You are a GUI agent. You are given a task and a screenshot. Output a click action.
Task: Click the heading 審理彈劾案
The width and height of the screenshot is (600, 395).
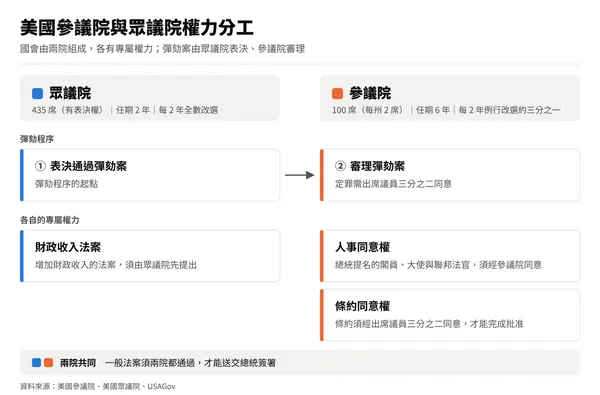[377, 166]
